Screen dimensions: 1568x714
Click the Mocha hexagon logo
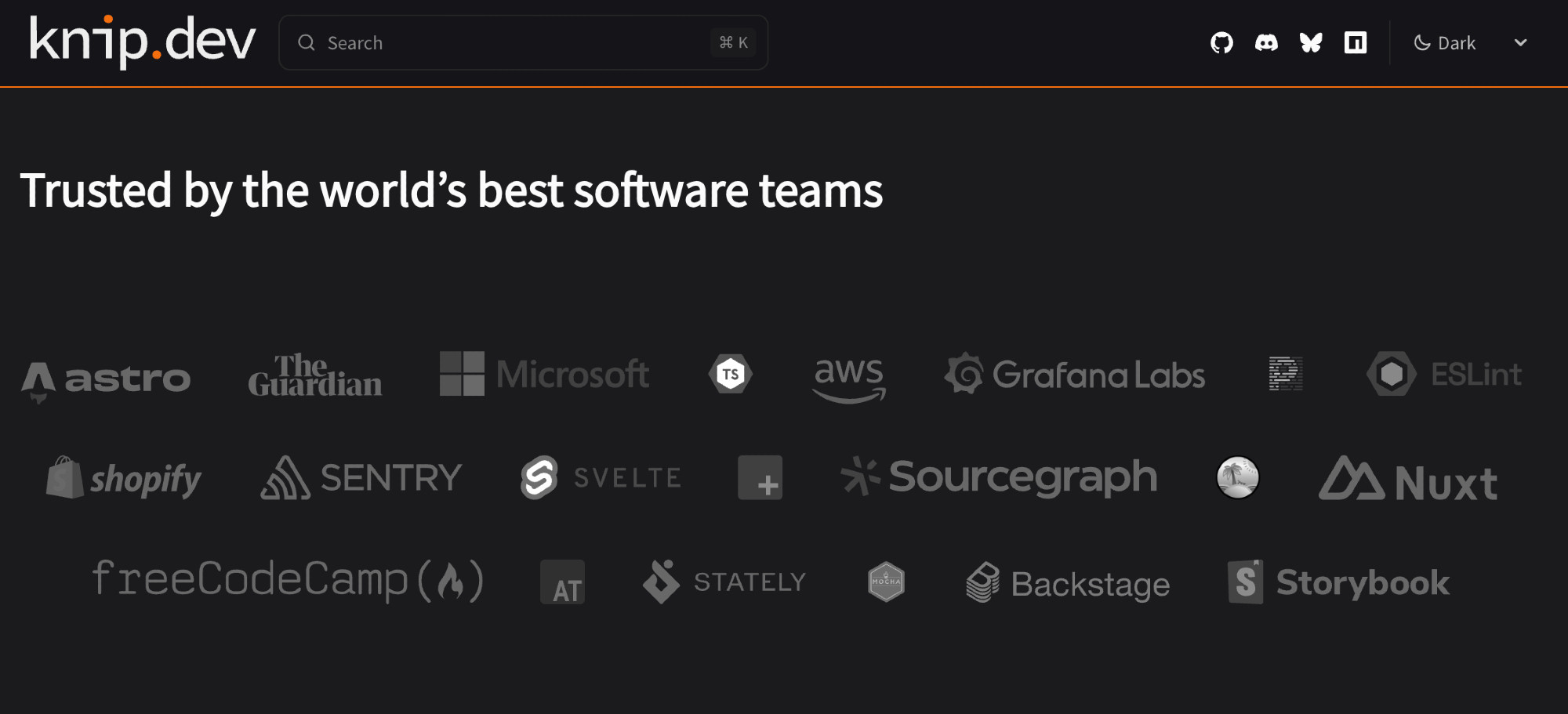(887, 582)
